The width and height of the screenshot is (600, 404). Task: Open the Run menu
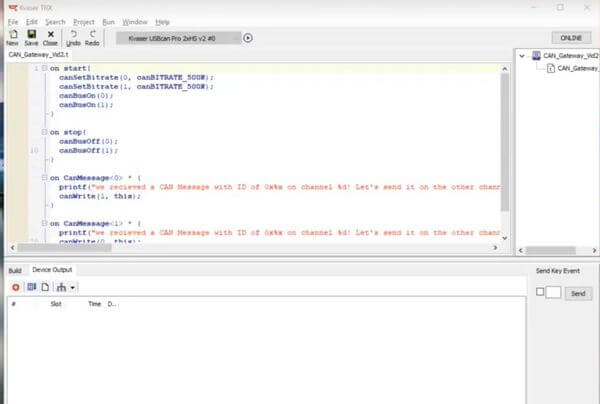(108, 22)
